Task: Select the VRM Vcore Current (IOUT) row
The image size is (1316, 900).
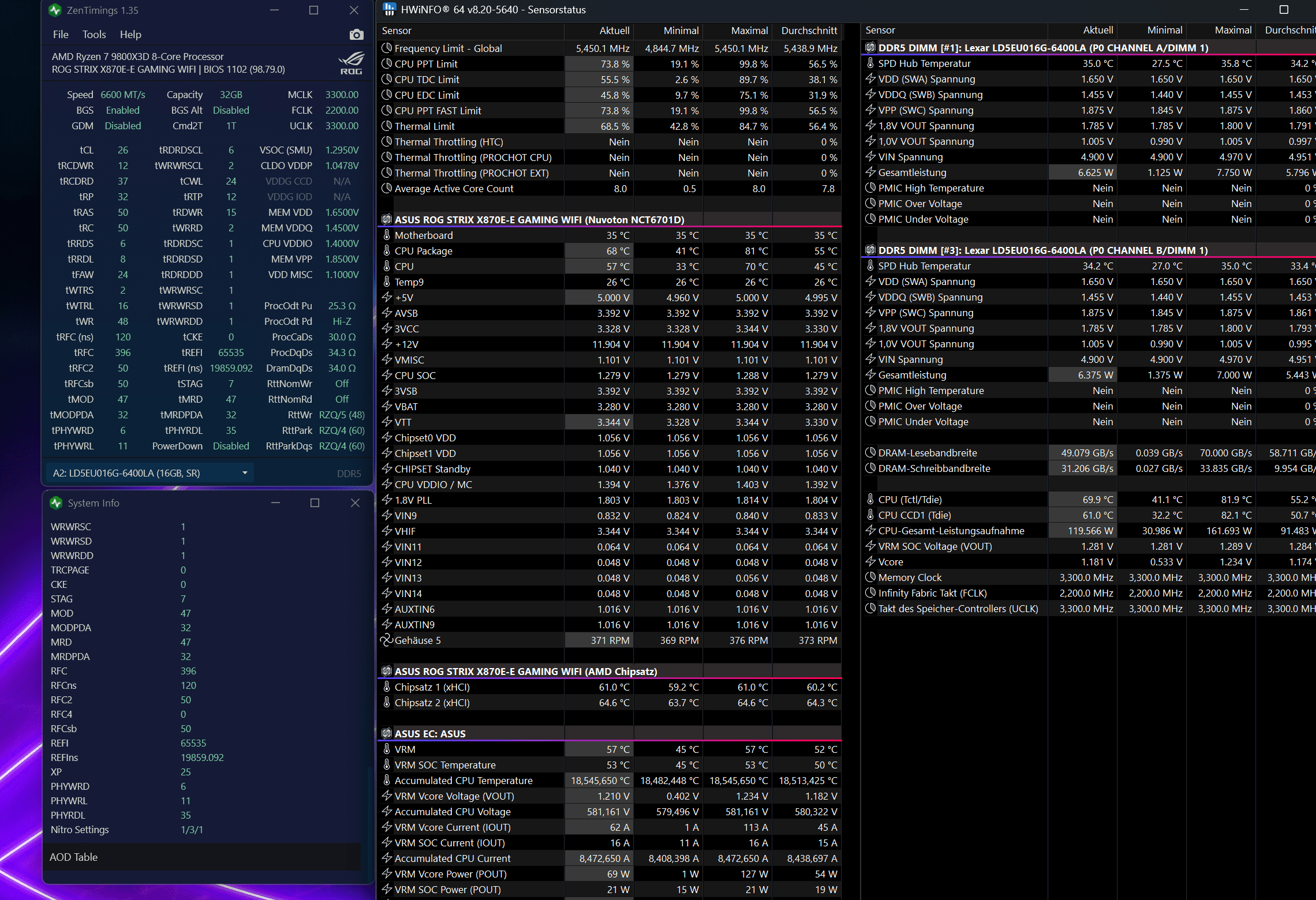Action: click(610, 827)
